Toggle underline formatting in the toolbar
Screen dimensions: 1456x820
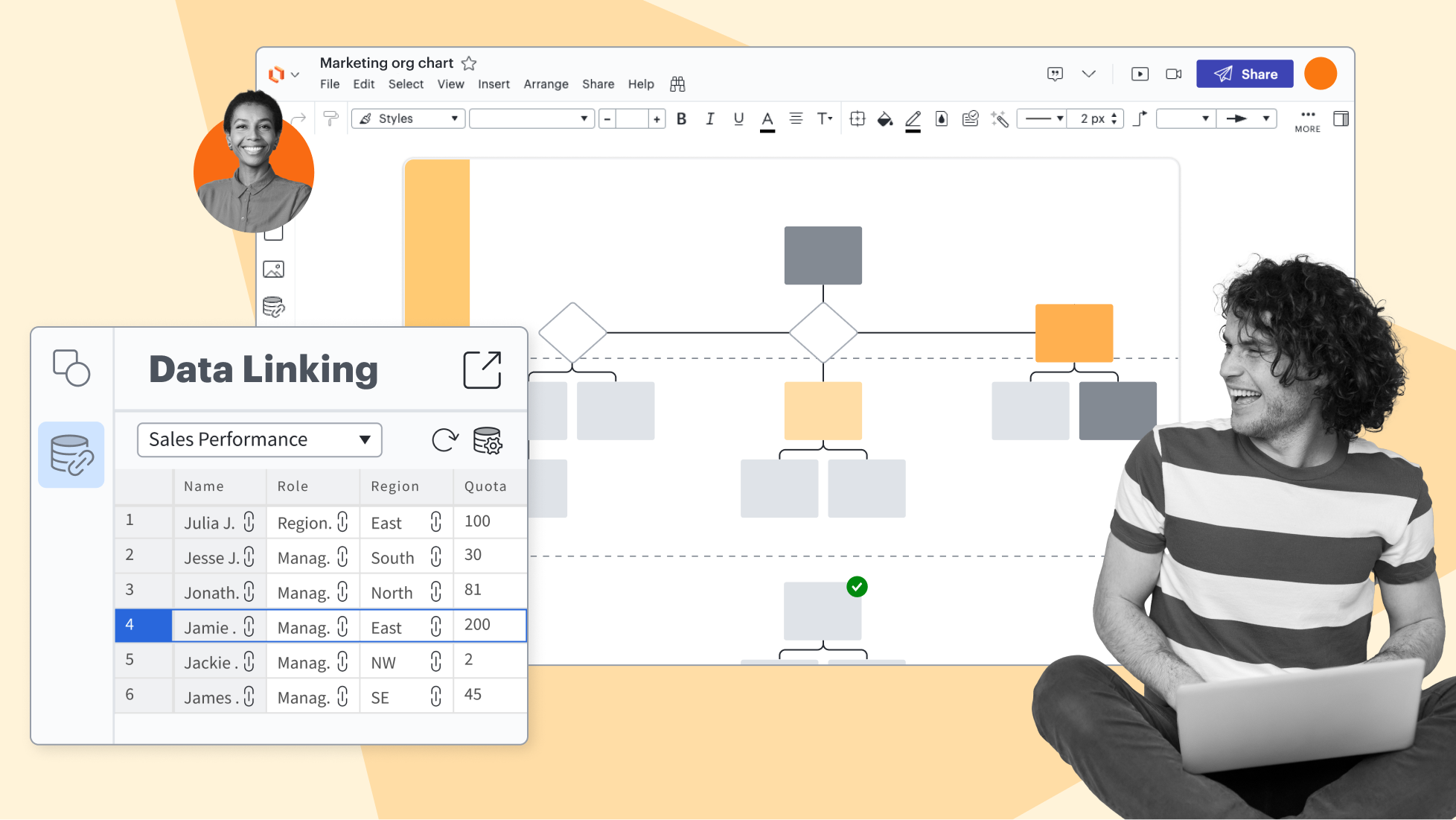tap(733, 119)
